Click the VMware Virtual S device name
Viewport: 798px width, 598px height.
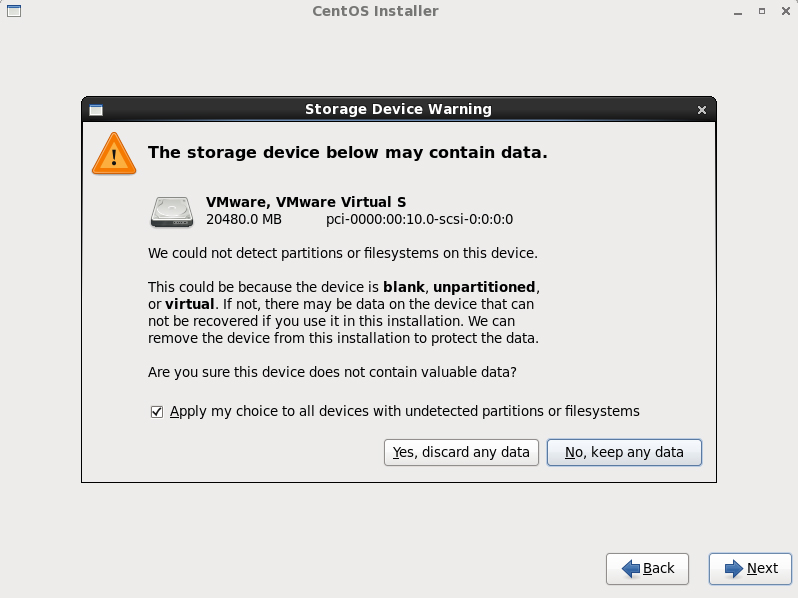306,202
